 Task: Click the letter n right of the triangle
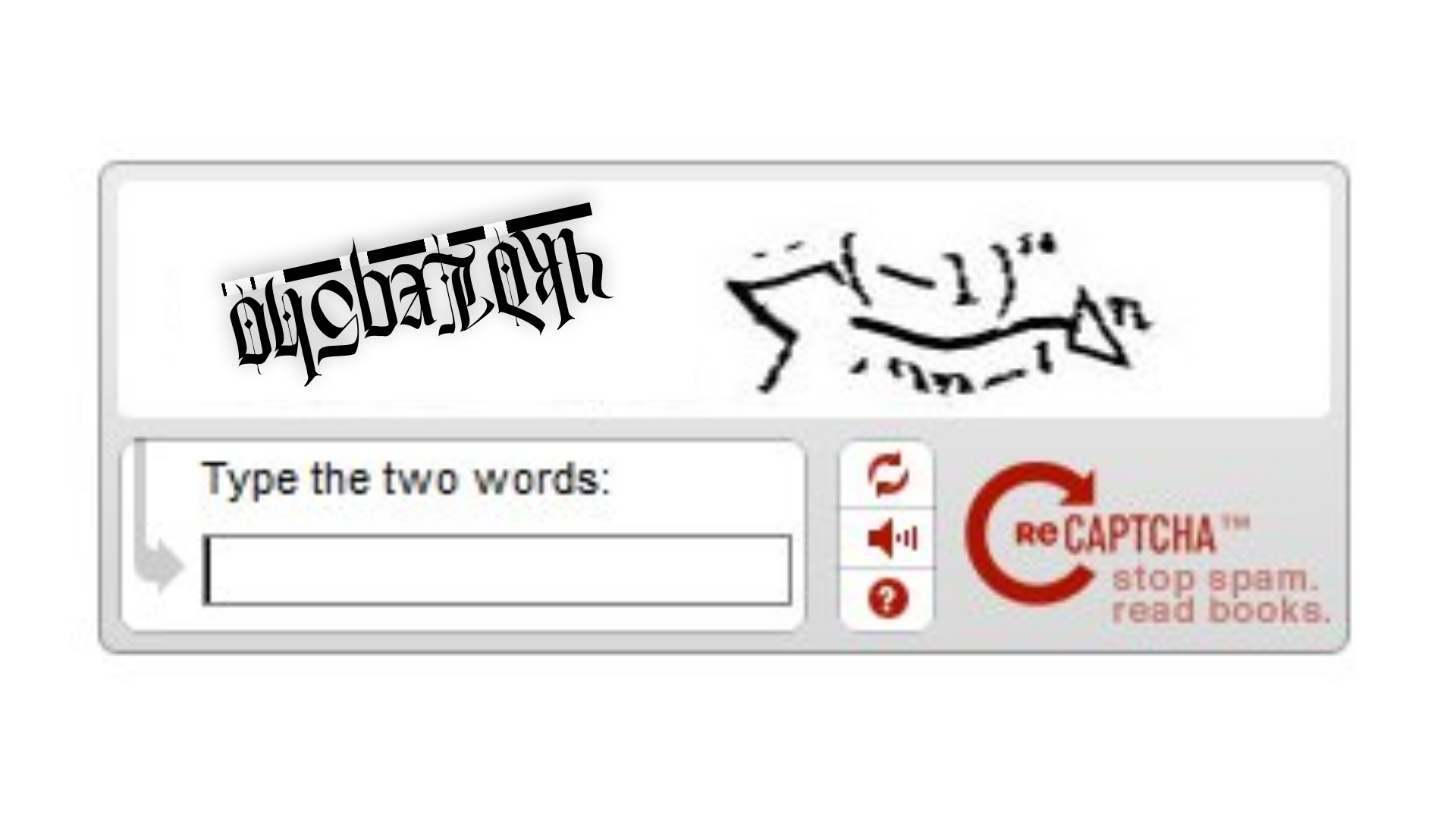coord(1131,312)
